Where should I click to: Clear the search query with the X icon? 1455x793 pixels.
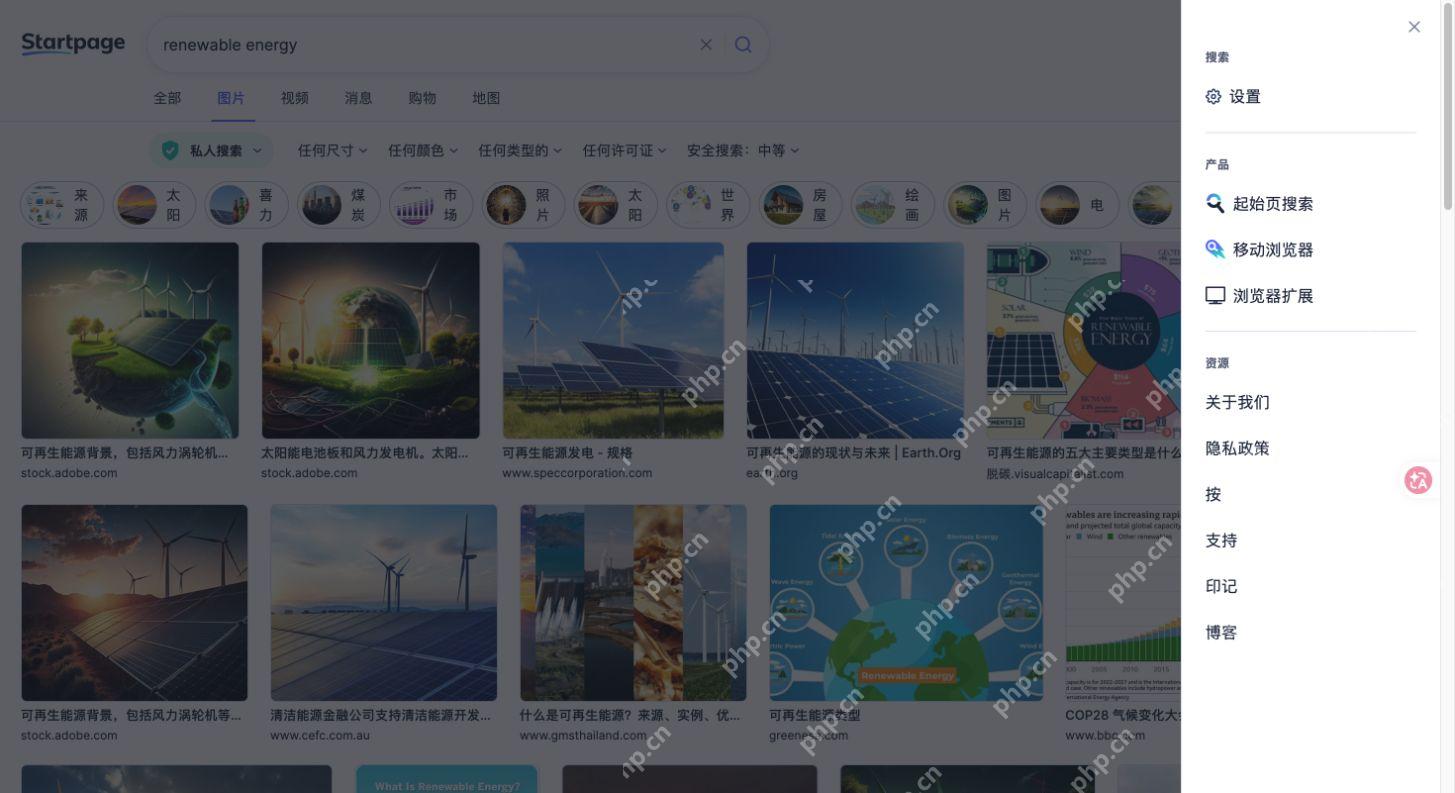[x=706, y=44]
